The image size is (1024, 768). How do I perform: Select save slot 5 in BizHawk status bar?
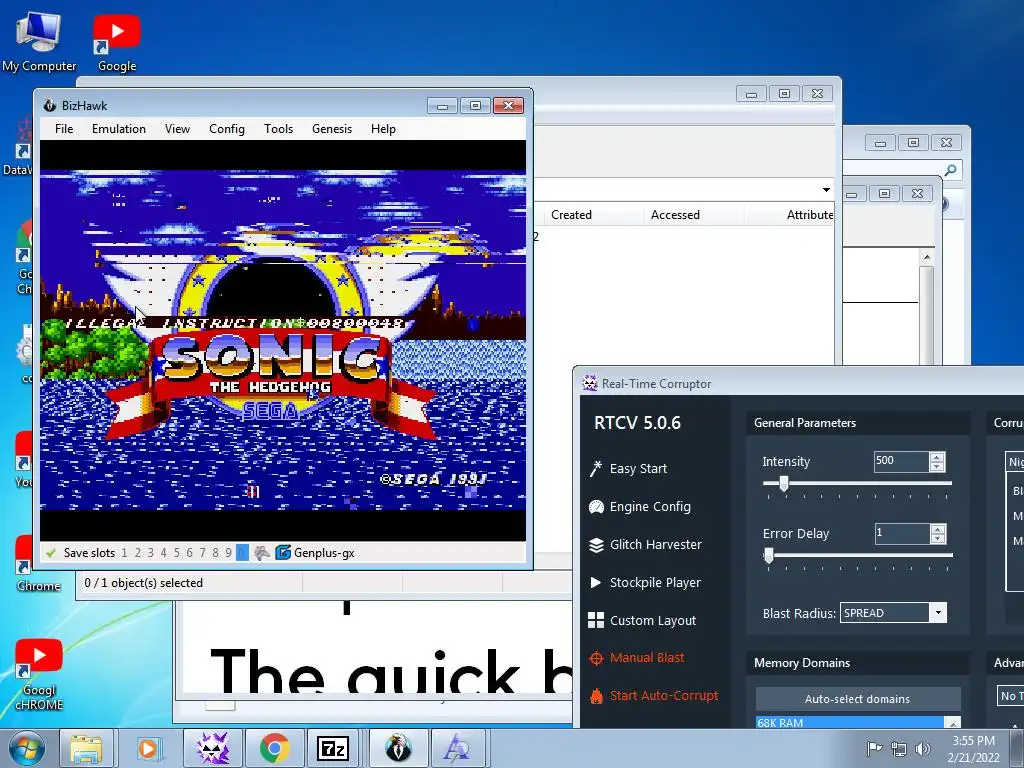point(176,552)
